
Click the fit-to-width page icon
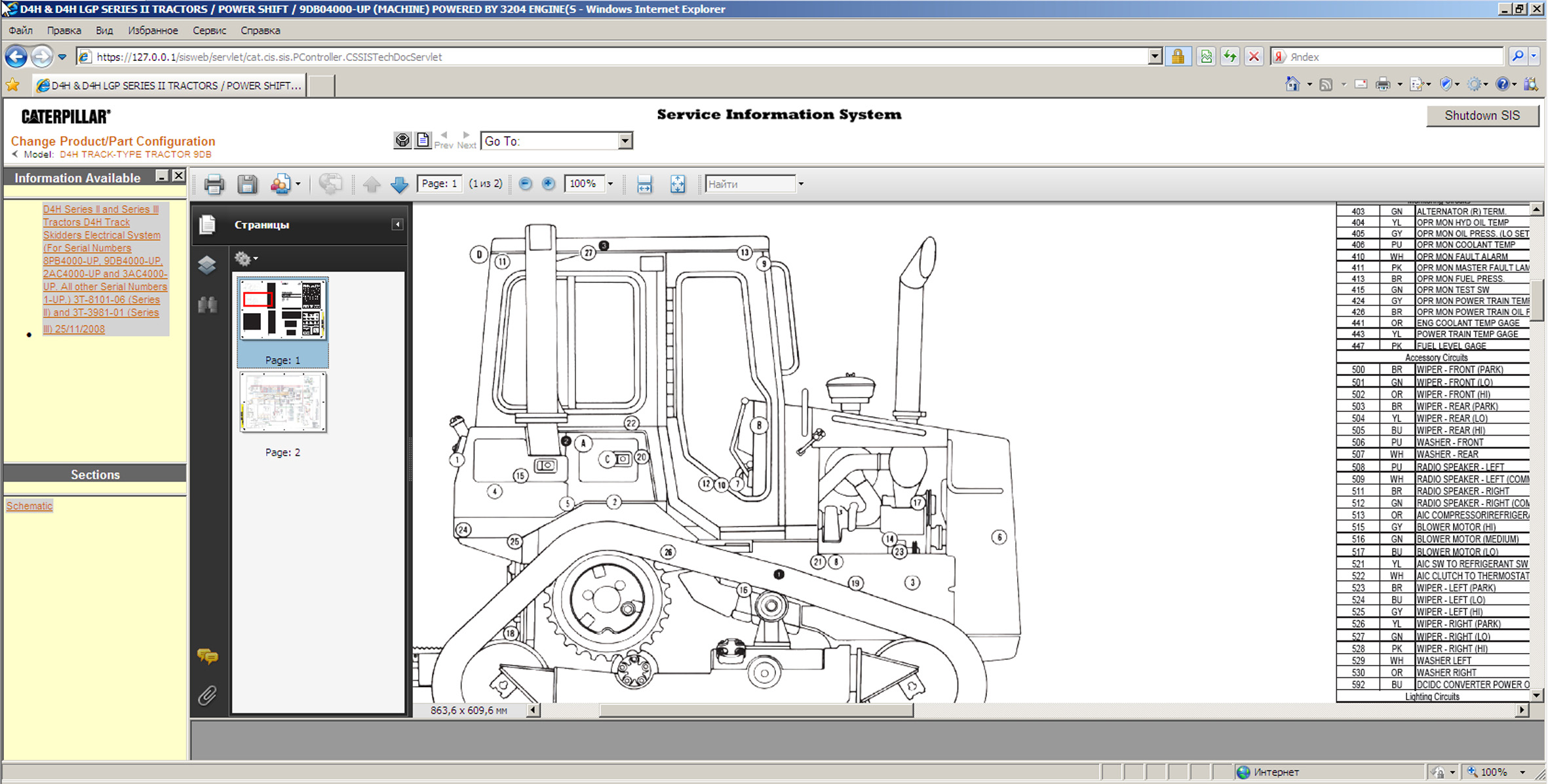[644, 185]
